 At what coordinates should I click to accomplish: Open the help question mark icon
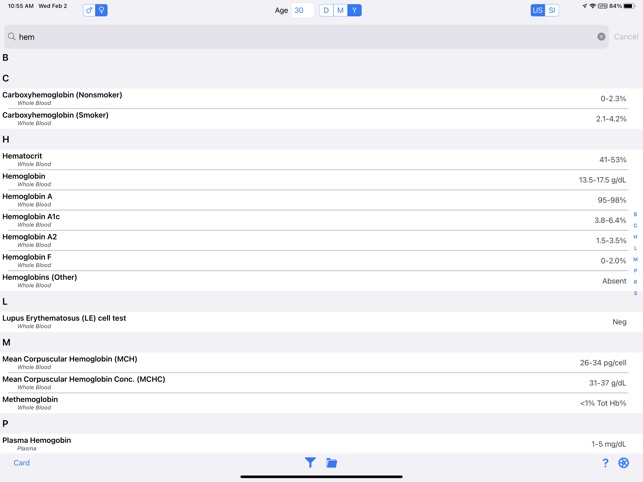tap(605, 463)
